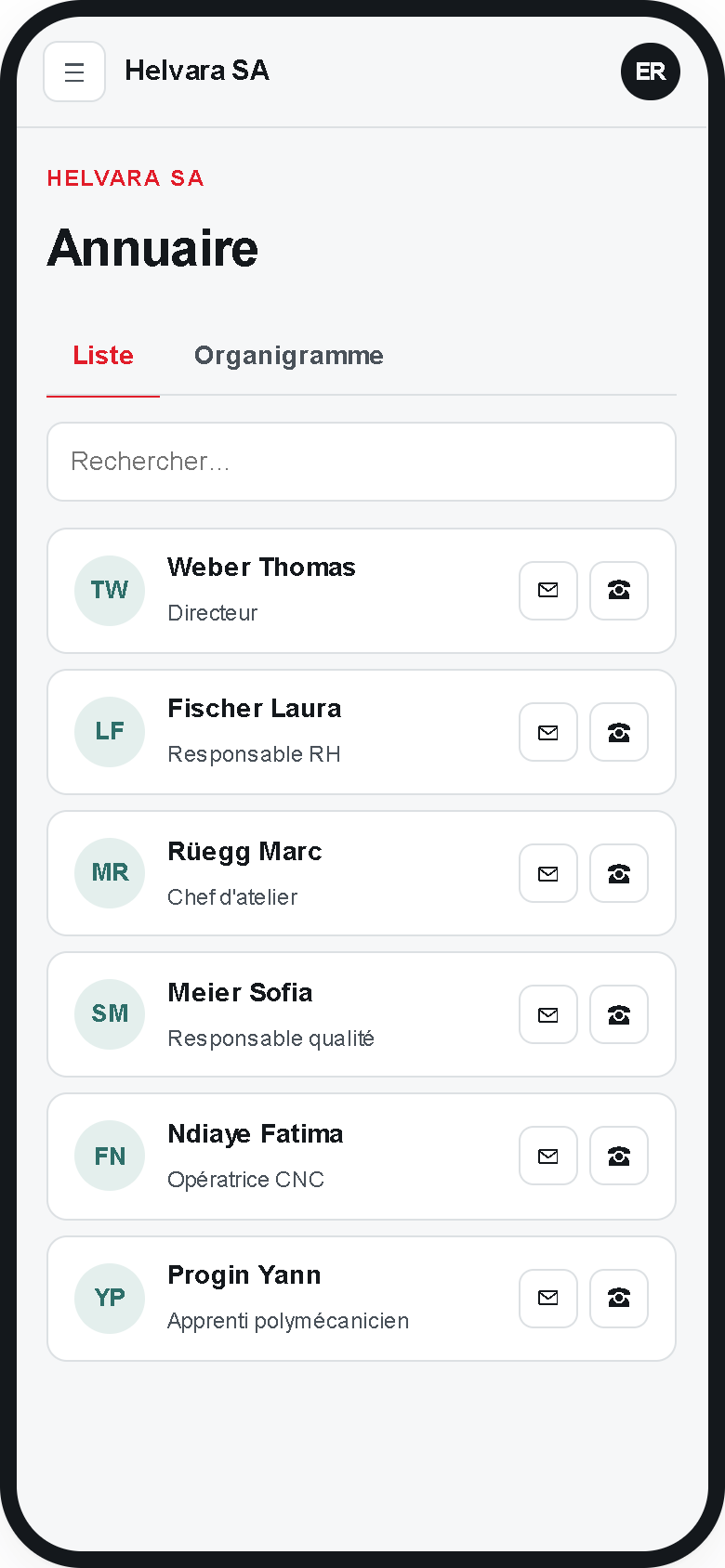Phone Progin Yann with call icon
725x1568 pixels.
[x=619, y=1298]
